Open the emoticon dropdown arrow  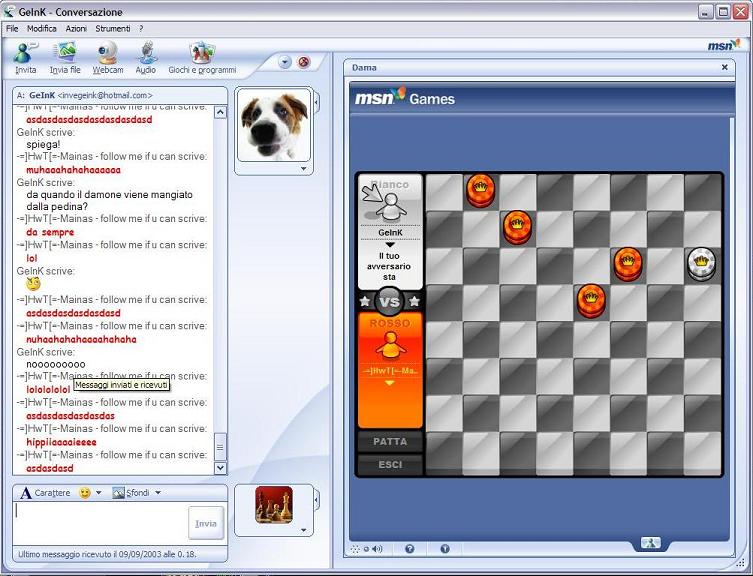coord(98,493)
